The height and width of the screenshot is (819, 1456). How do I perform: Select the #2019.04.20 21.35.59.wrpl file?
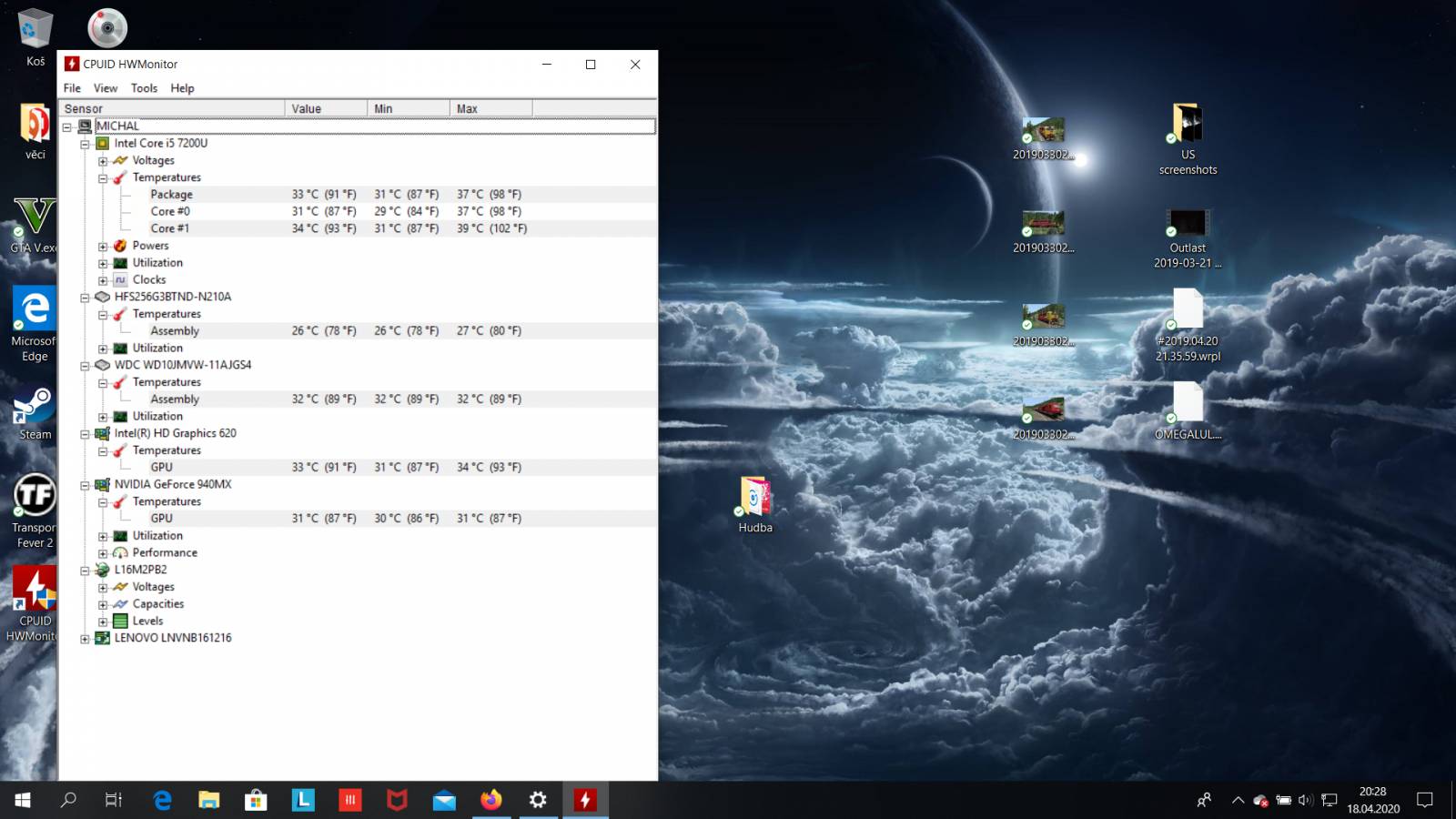tap(1188, 325)
